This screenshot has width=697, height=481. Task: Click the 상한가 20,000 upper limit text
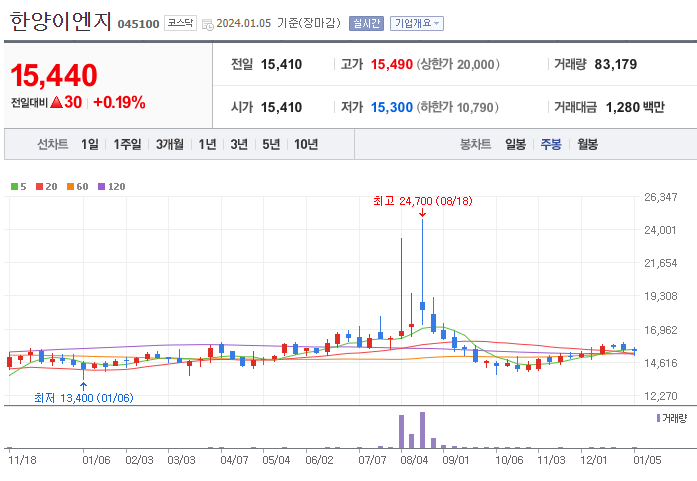click(458, 64)
